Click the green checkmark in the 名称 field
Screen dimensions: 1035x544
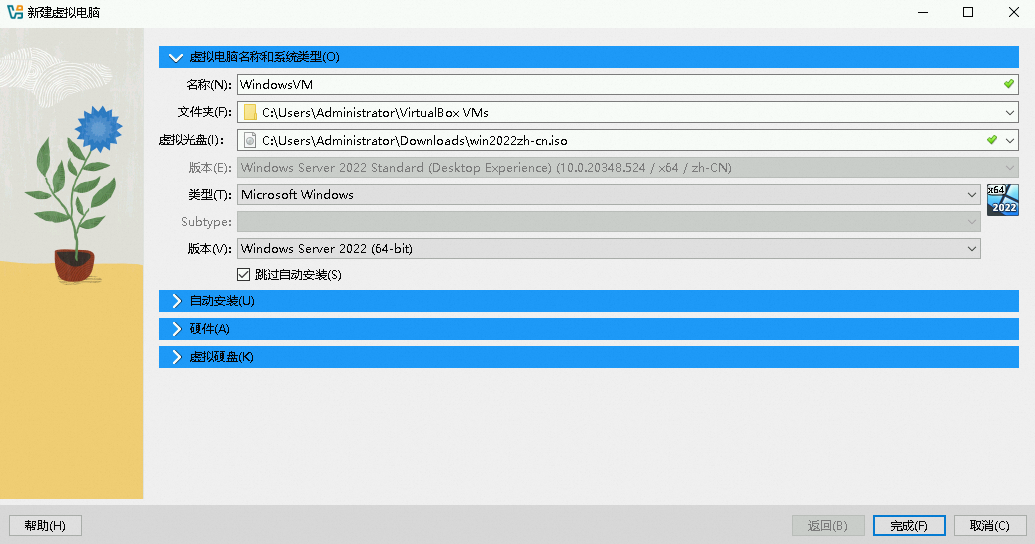point(1009,84)
